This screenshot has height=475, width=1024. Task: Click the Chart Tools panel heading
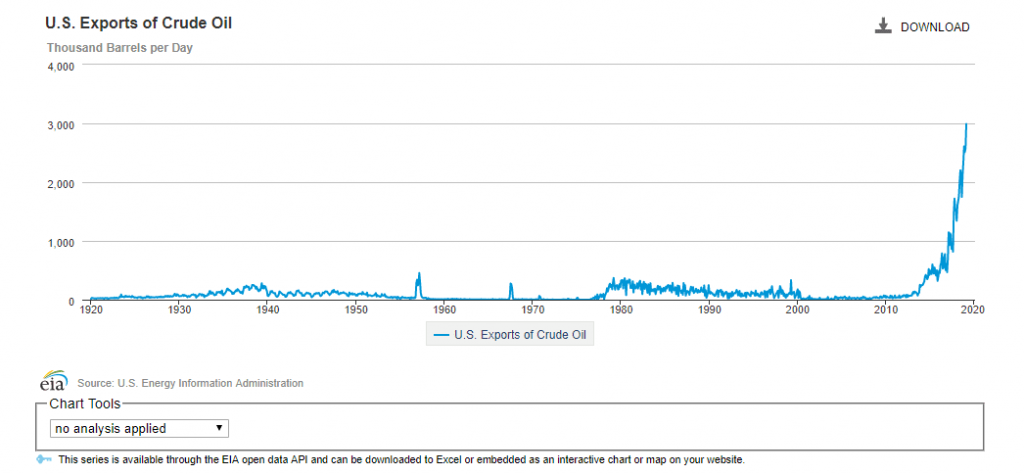click(x=85, y=404)
